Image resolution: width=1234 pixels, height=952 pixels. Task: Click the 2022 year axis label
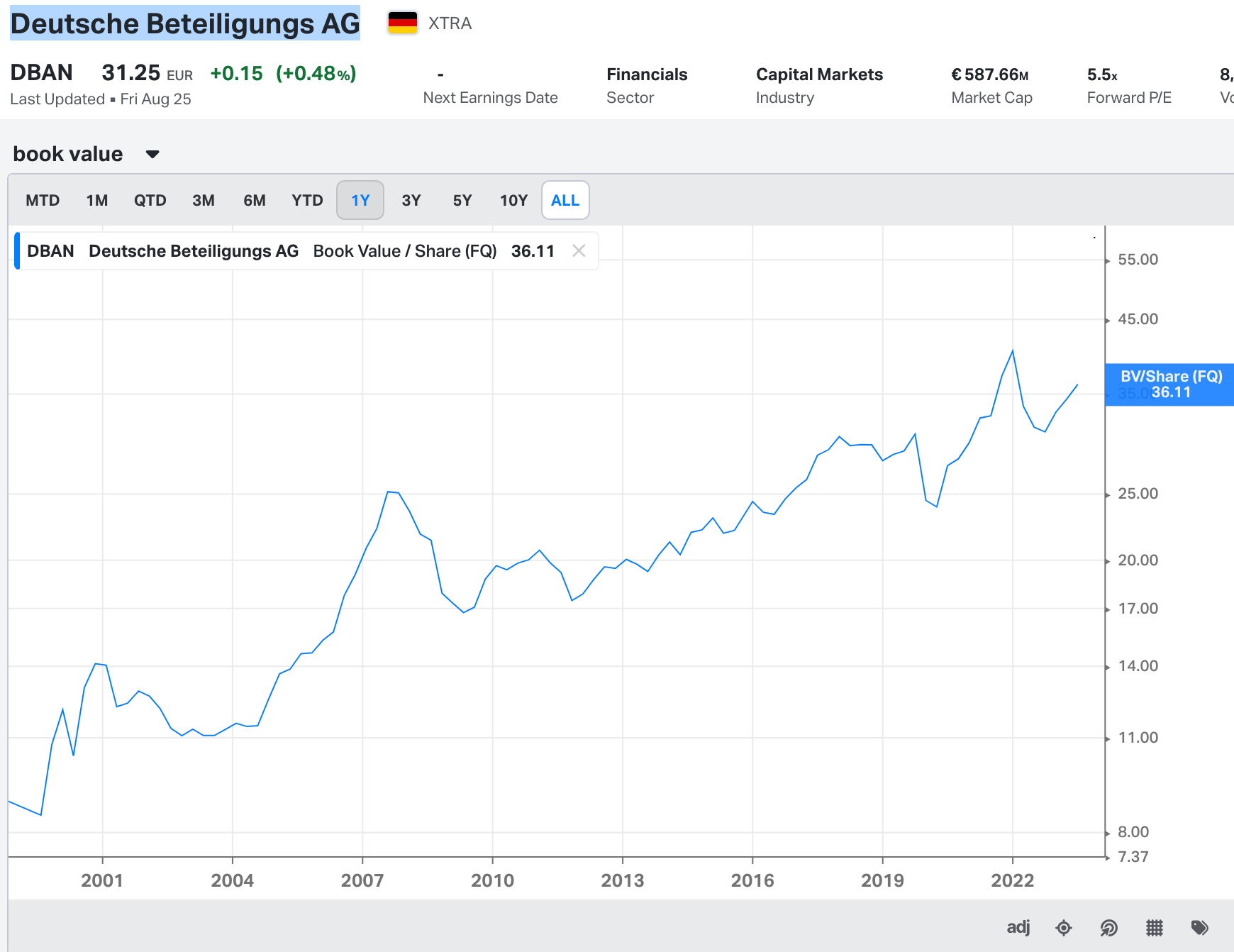point(1013,880)
